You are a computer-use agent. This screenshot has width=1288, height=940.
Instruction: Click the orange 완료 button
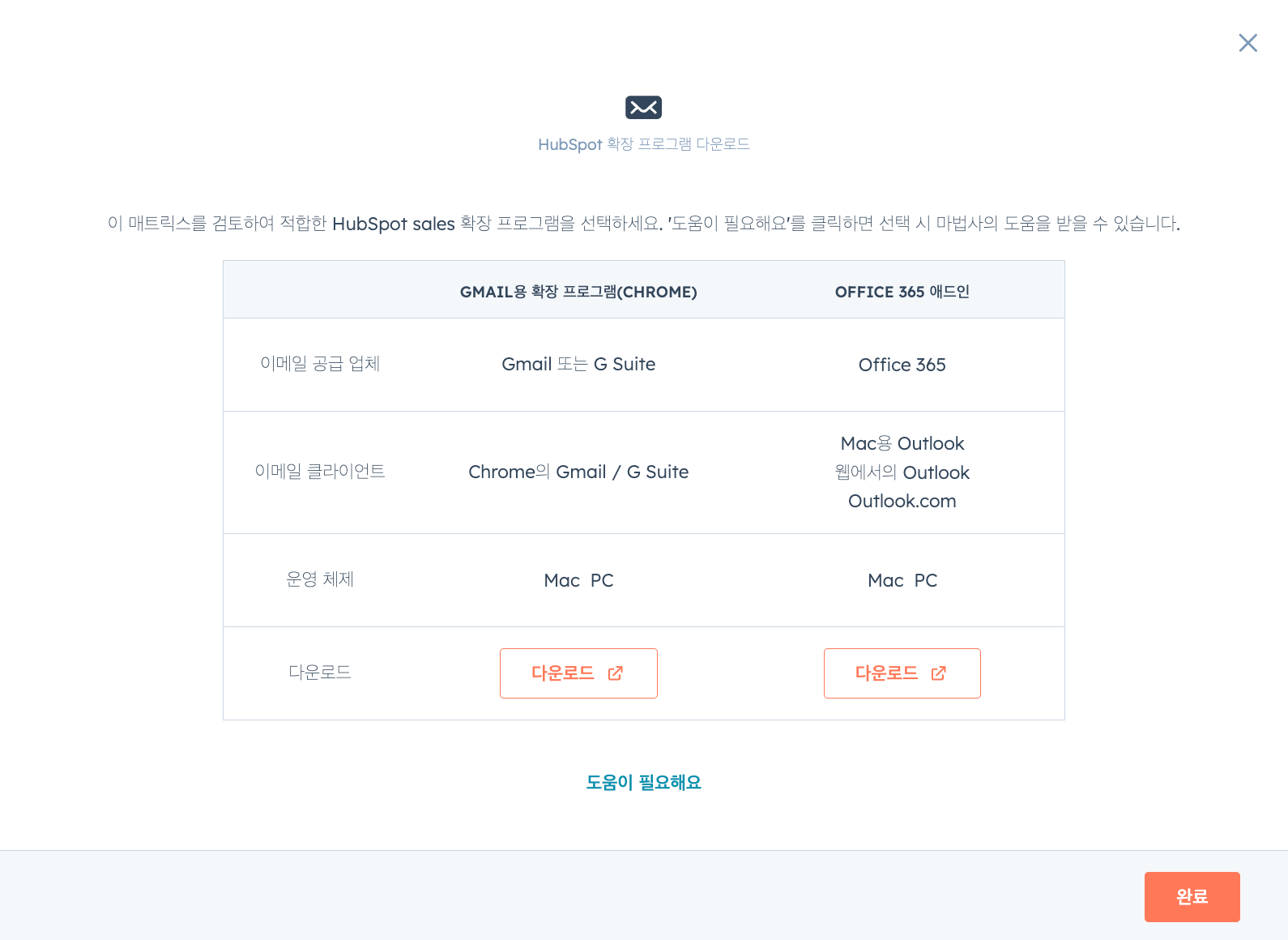coord(1192,897)
